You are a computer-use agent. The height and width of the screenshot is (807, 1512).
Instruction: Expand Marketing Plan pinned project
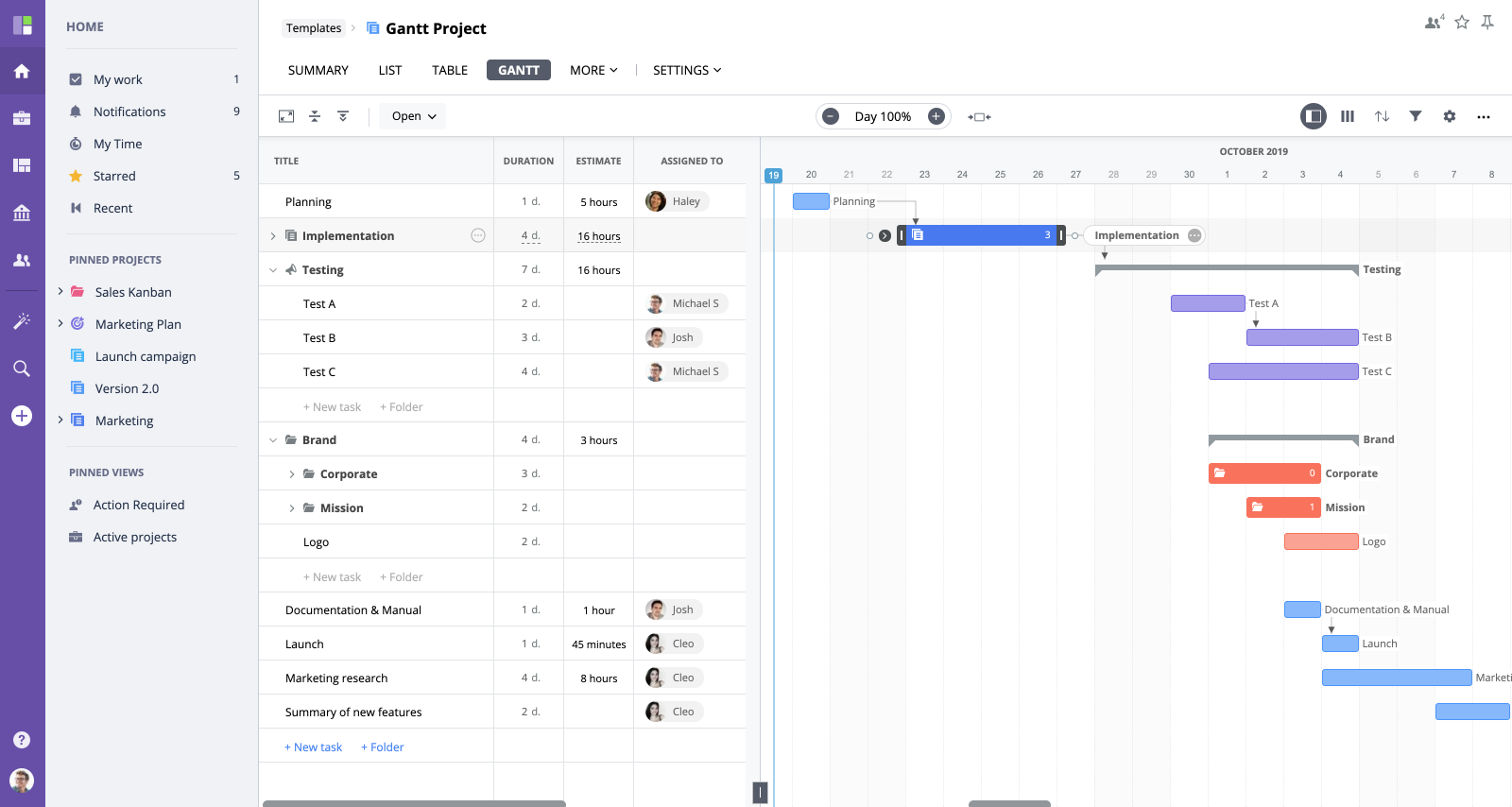click(60, 323)
